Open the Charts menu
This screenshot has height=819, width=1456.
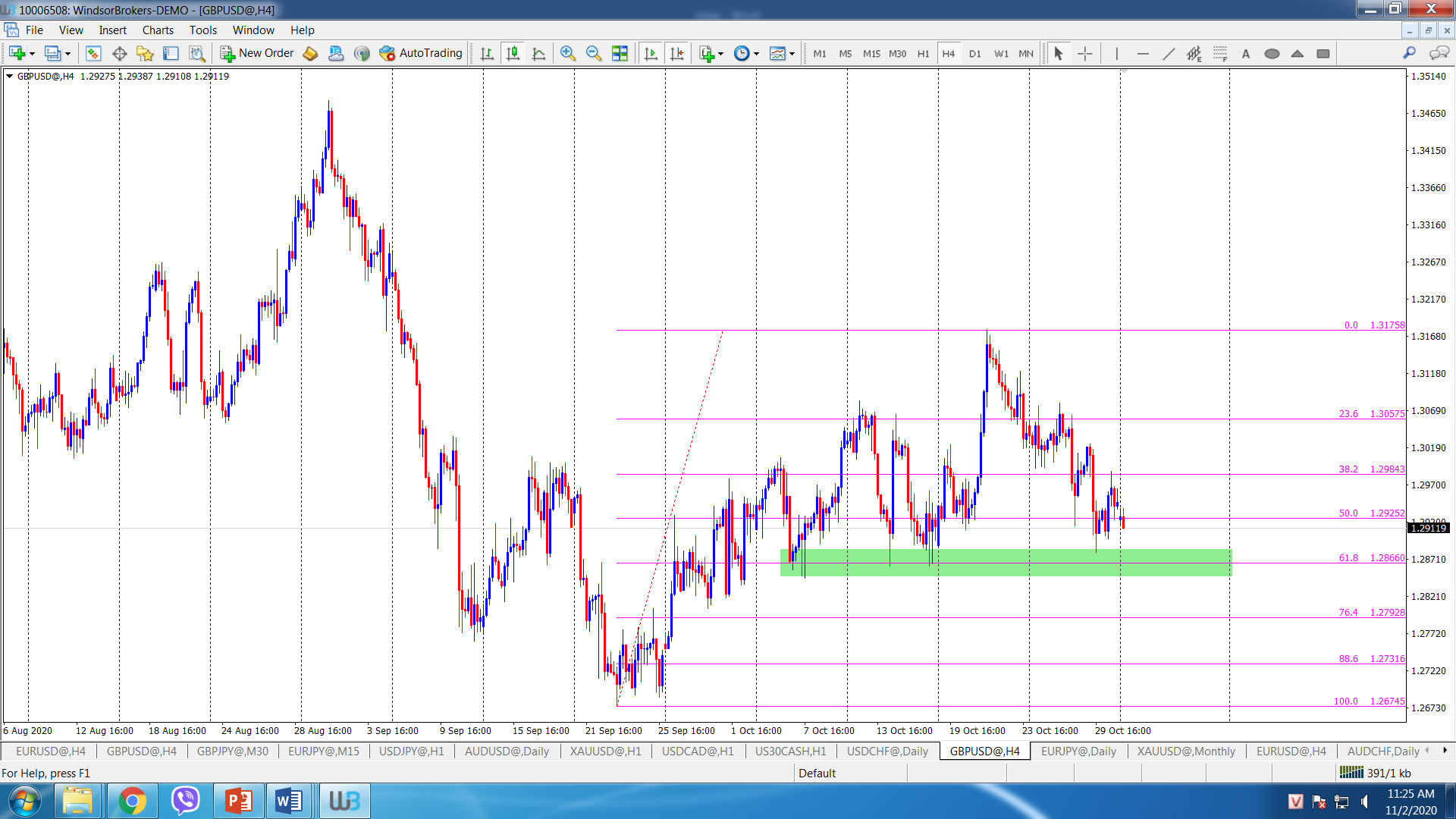click(x=158, y=30)
